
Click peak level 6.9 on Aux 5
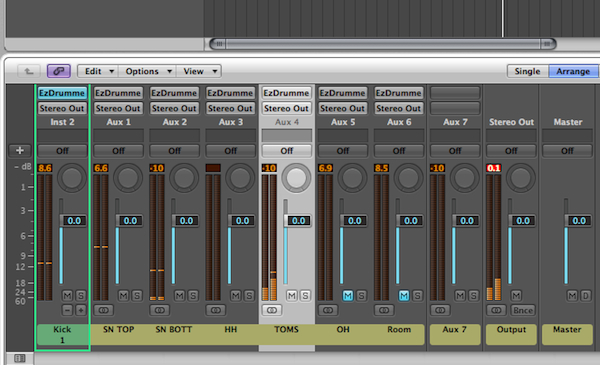[325, 168]
